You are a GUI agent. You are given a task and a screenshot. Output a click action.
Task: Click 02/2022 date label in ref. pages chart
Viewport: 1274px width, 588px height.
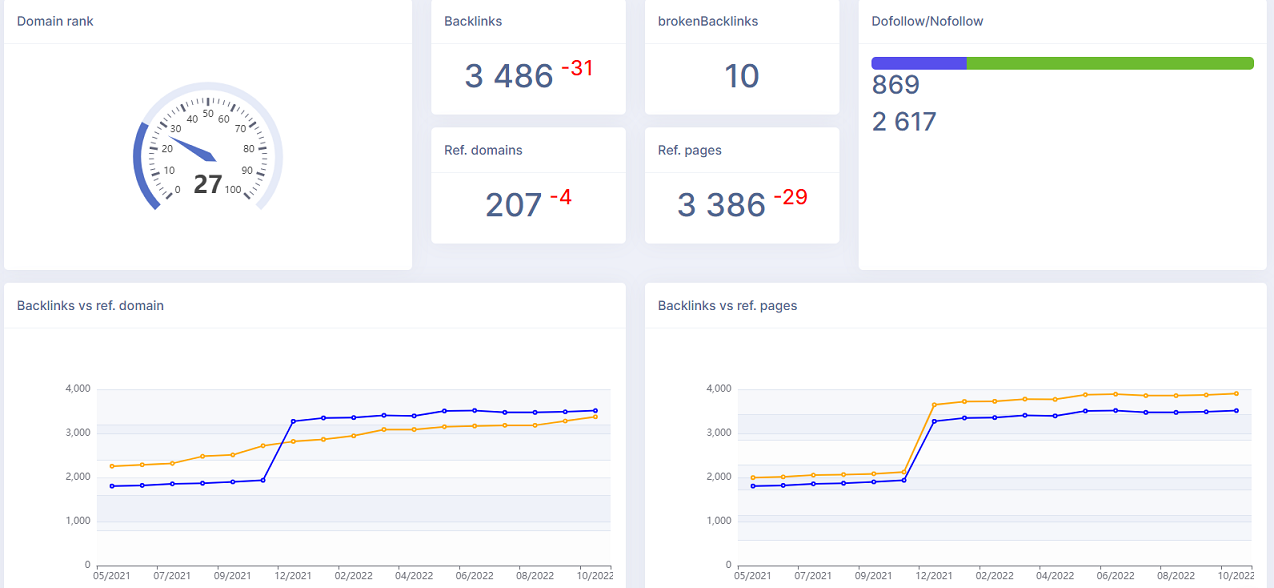(x=993, y=576)
